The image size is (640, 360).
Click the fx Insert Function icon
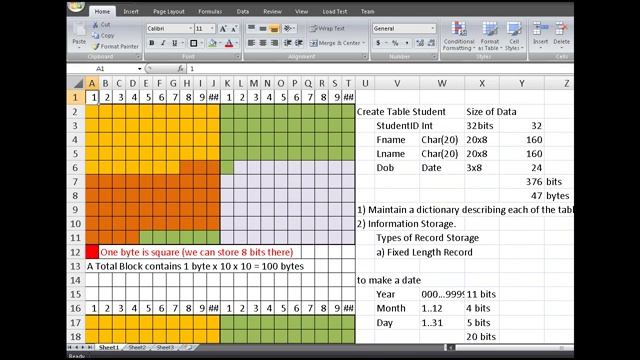[180, 69]
